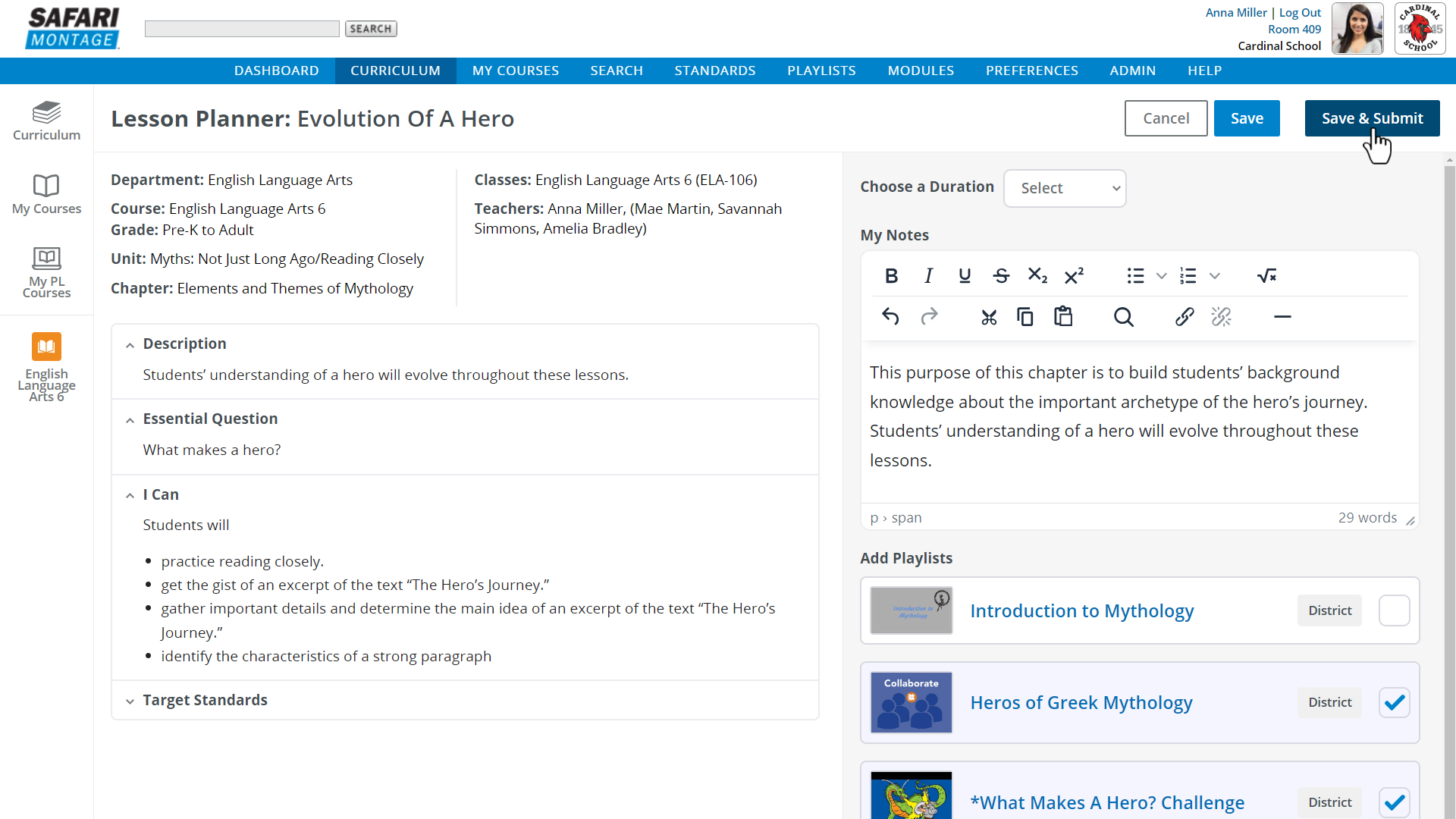Open the Standards menu item

click(715, 70)
